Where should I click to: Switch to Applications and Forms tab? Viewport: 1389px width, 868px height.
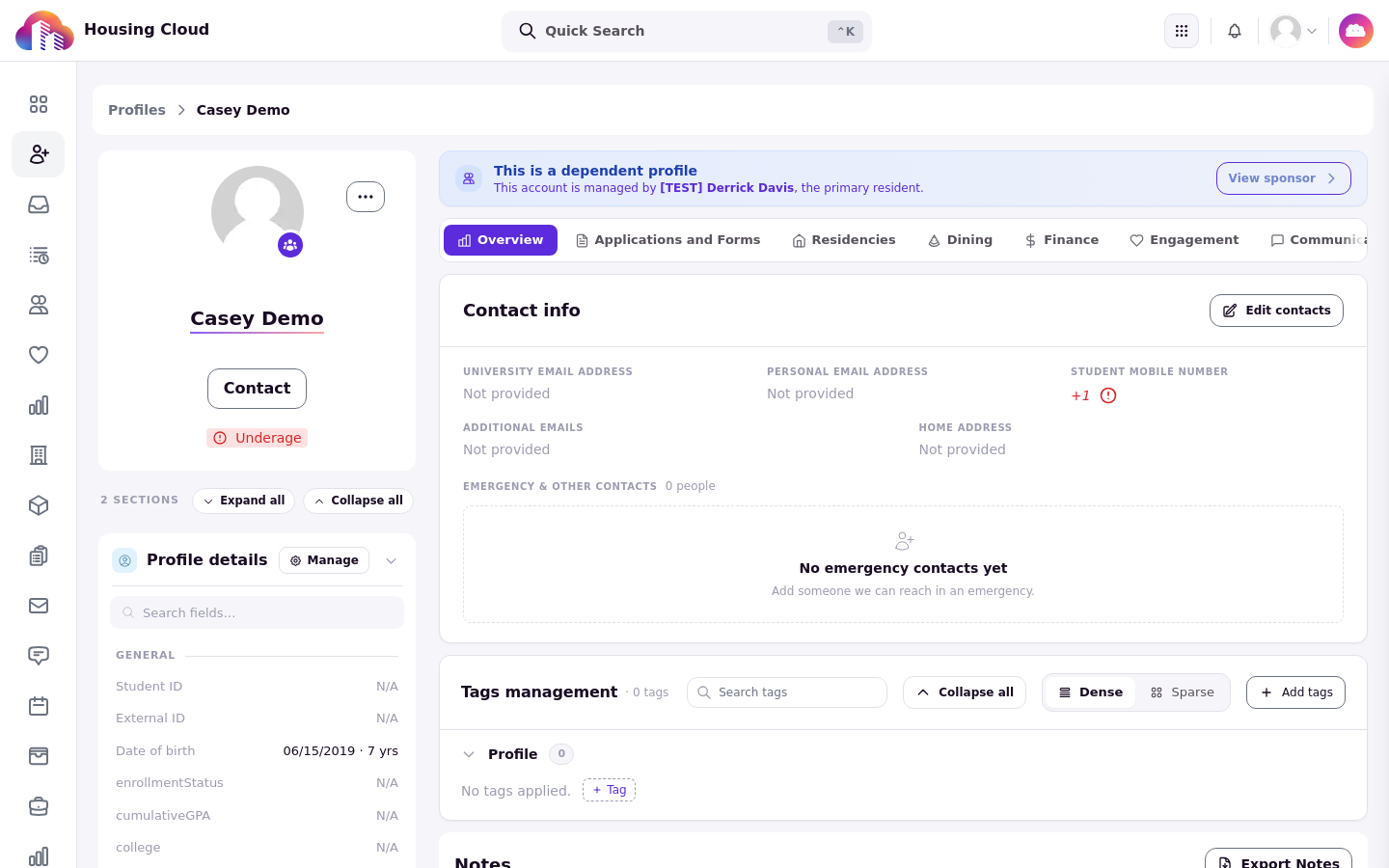click(x=668, y=240)
